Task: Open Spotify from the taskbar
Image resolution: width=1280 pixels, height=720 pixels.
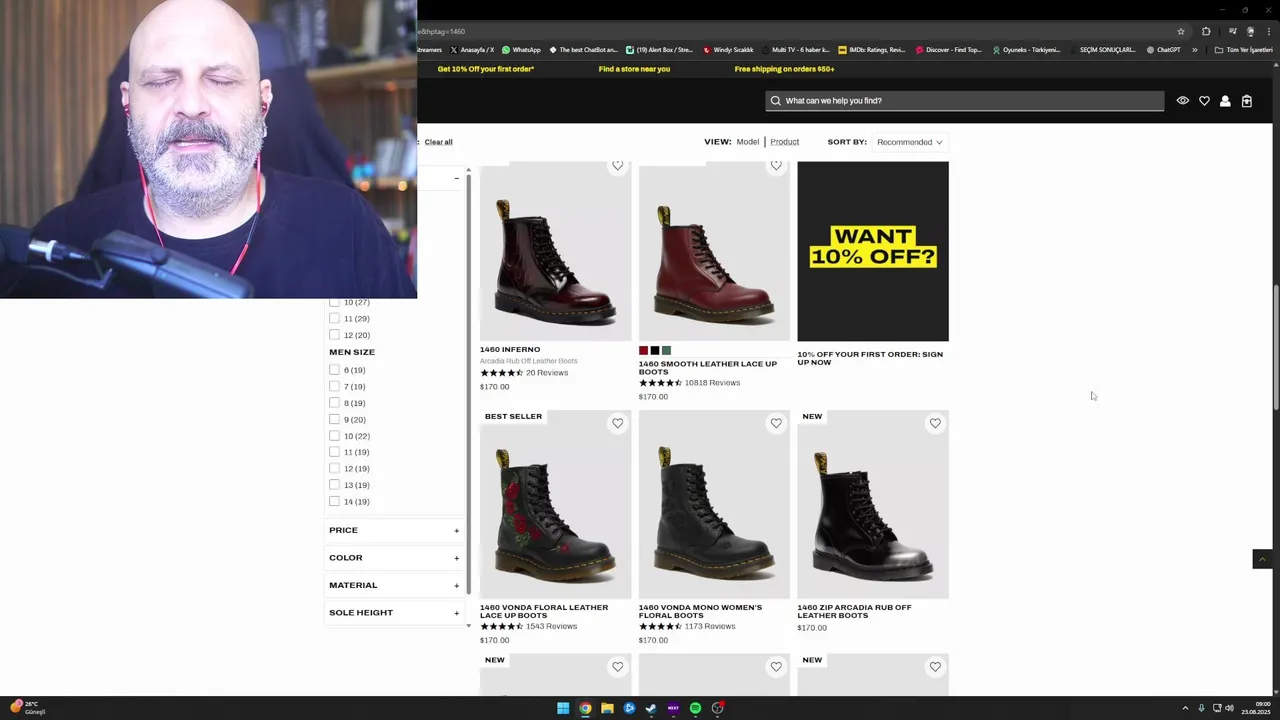Action: click(x=695, y=708)
